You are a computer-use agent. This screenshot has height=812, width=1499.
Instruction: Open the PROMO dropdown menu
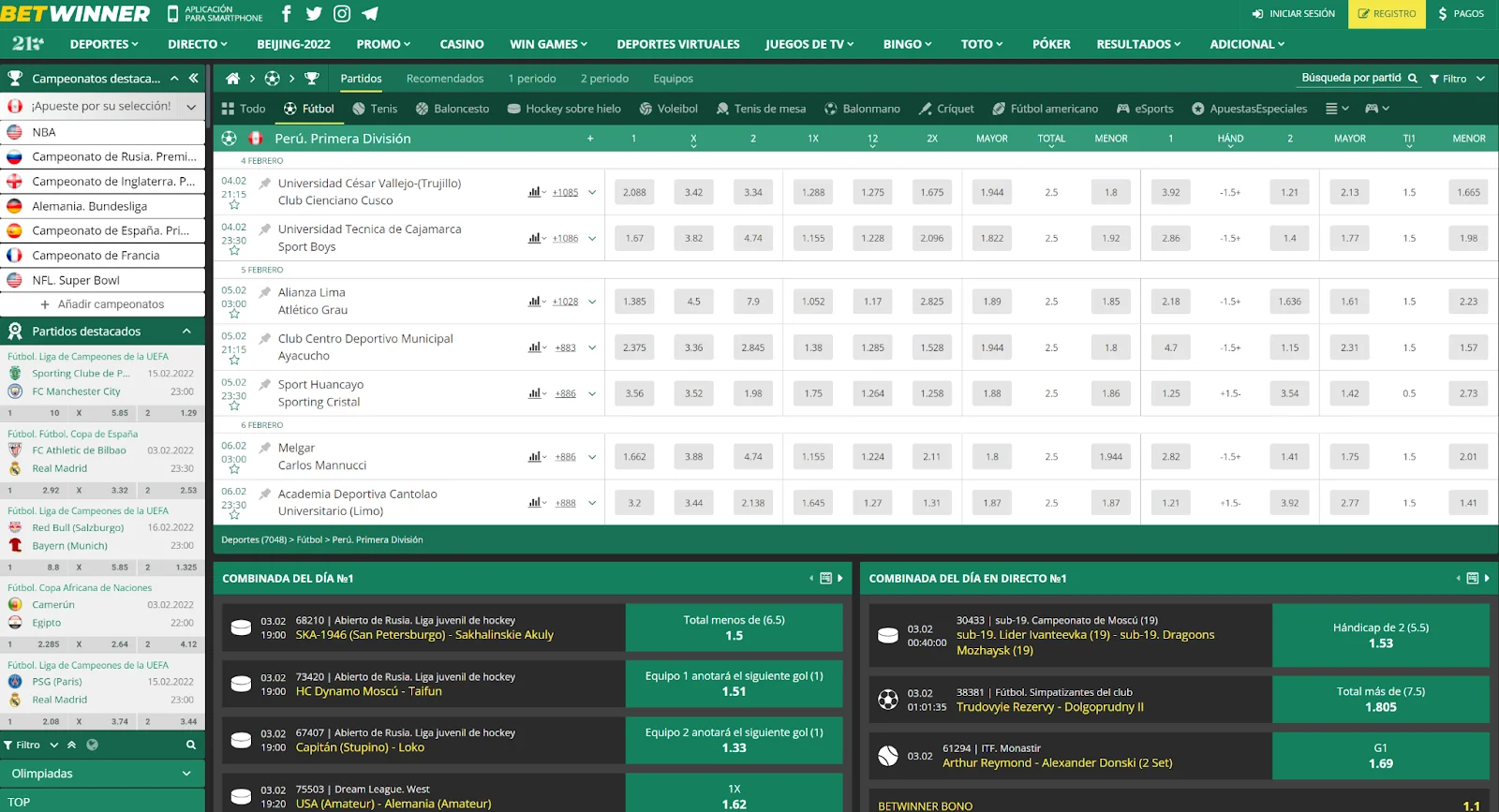(383, 44)
